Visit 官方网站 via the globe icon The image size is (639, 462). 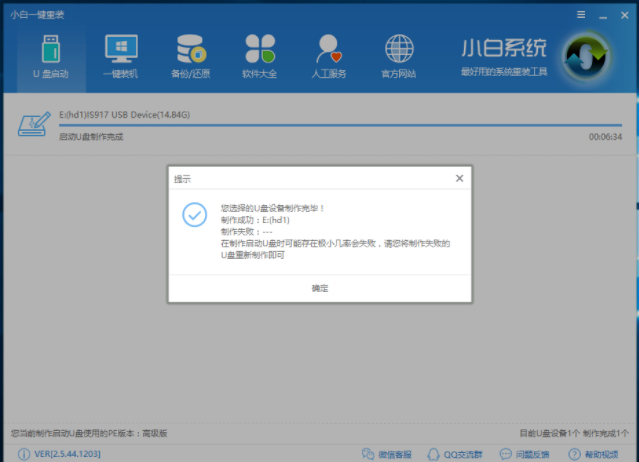(x=399, y=56)
